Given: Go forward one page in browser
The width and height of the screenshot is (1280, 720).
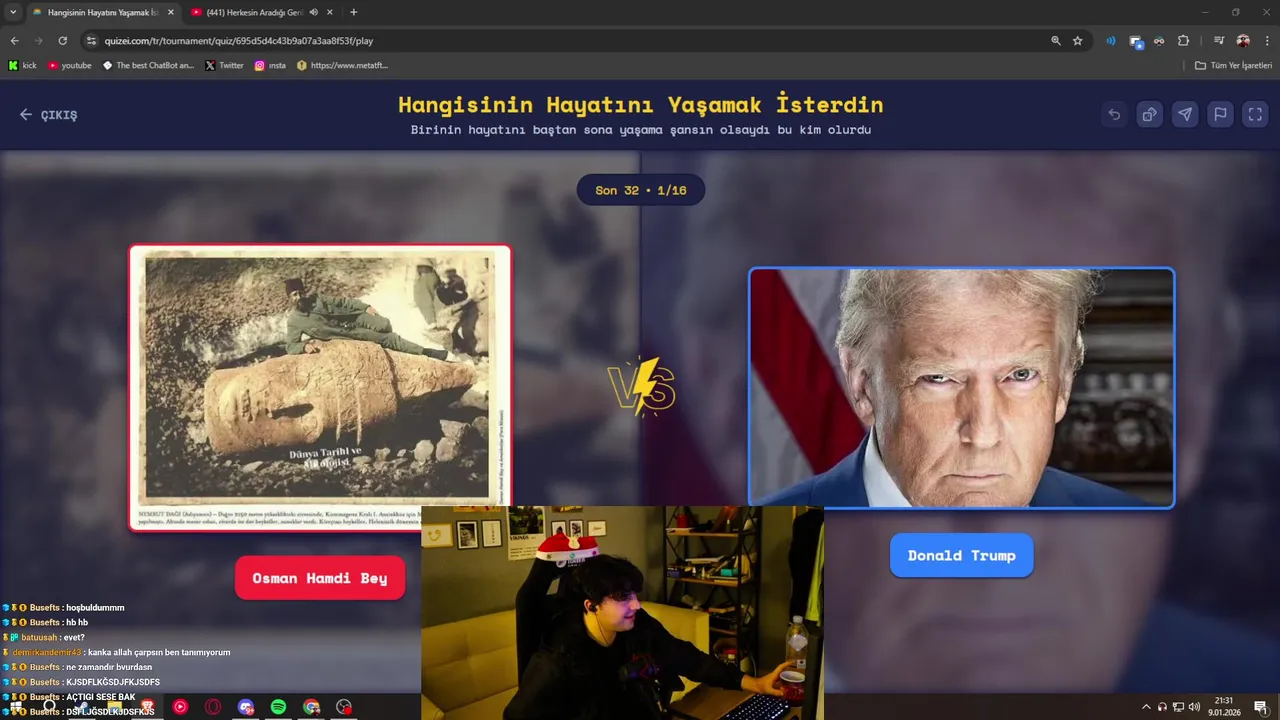Looking at the screenshot, I should 38,41.
